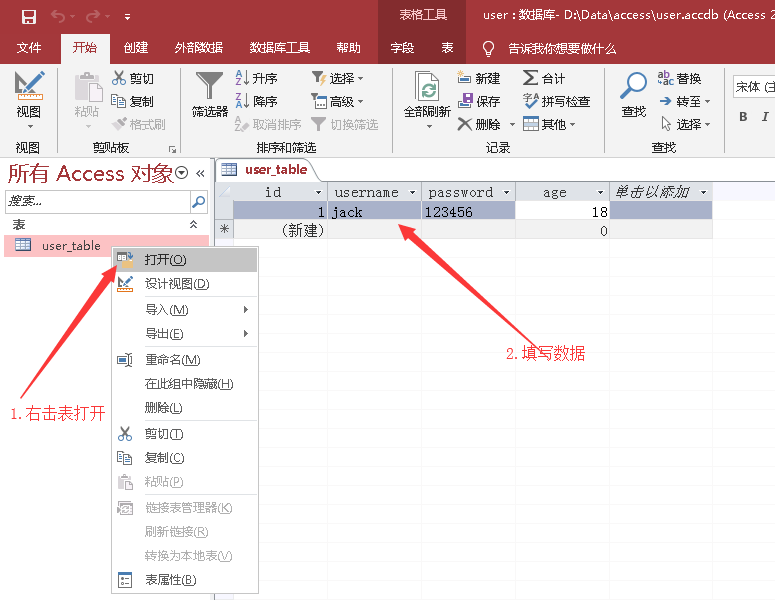This screenshot has width=775, height=600.
Task: Choose 表属性(B) from the context menu
Action: click(185, 580)
